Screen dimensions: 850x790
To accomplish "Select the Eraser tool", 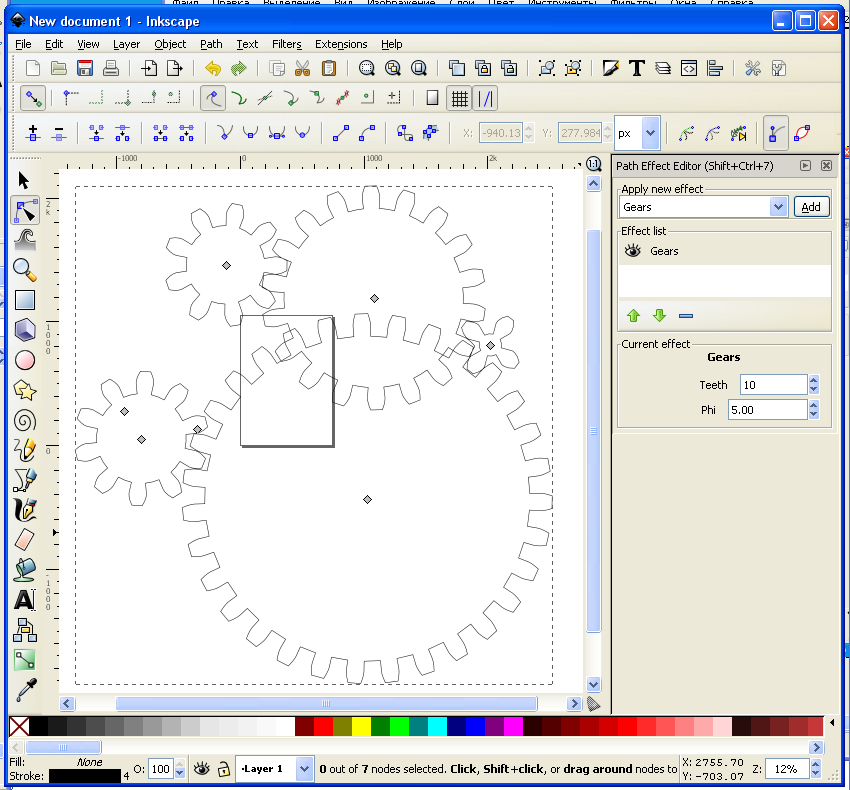I will 24,540.
